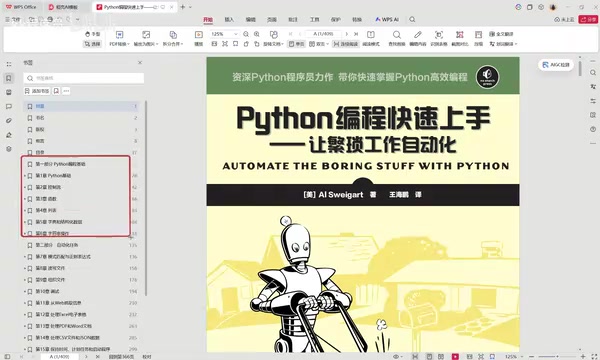Image resolution: width=600 pixels, height=360 pixels.
Task: Open the signature (pen) panel in sidebar
Action: coord(9,135)
